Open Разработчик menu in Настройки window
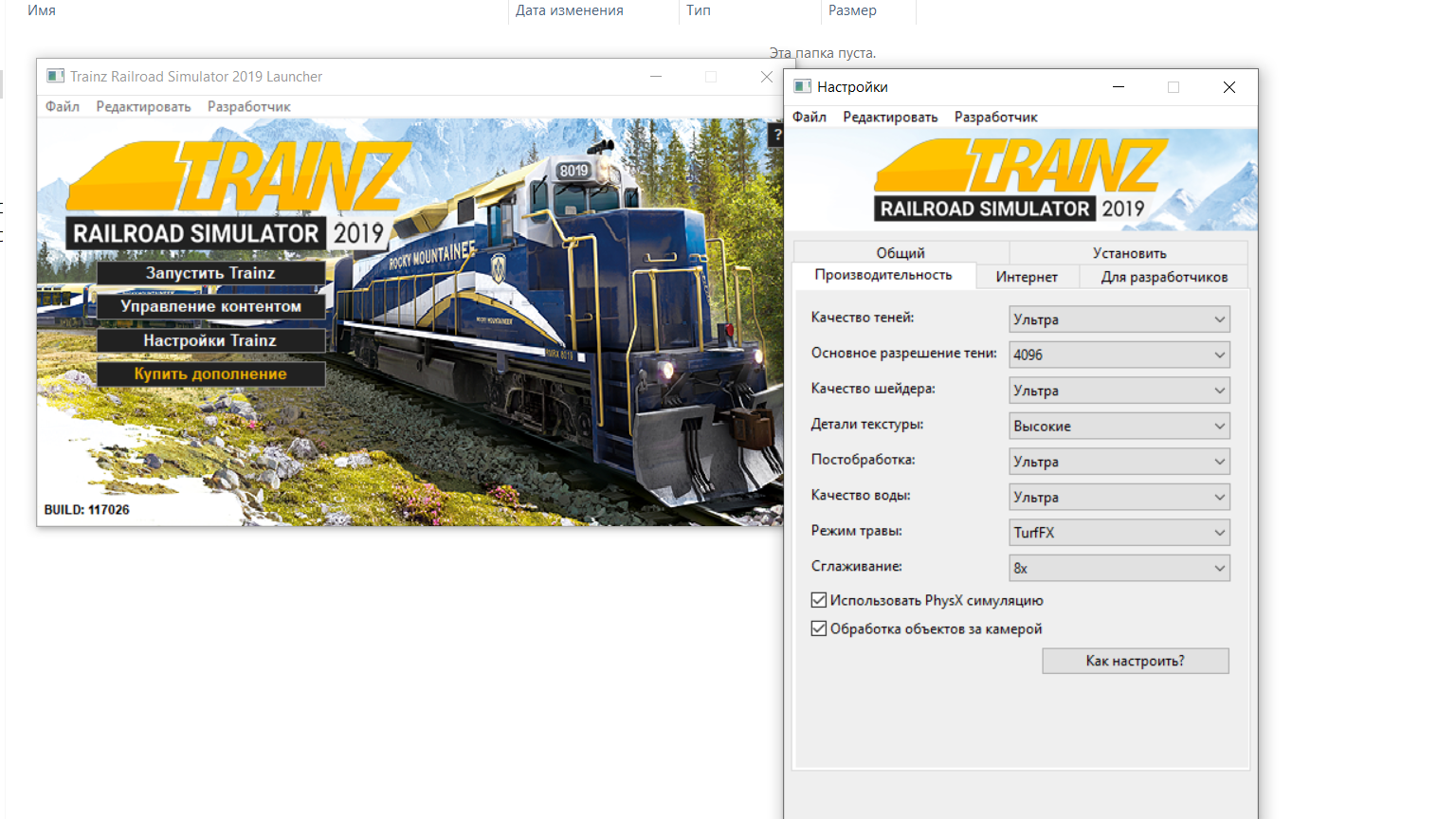This screenshot has width=1456, height=819. pos(996,117)
